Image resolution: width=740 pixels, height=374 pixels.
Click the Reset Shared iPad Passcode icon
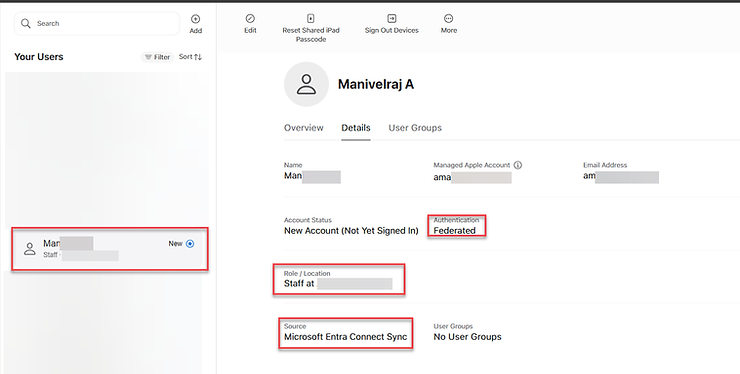click(311, 18)
